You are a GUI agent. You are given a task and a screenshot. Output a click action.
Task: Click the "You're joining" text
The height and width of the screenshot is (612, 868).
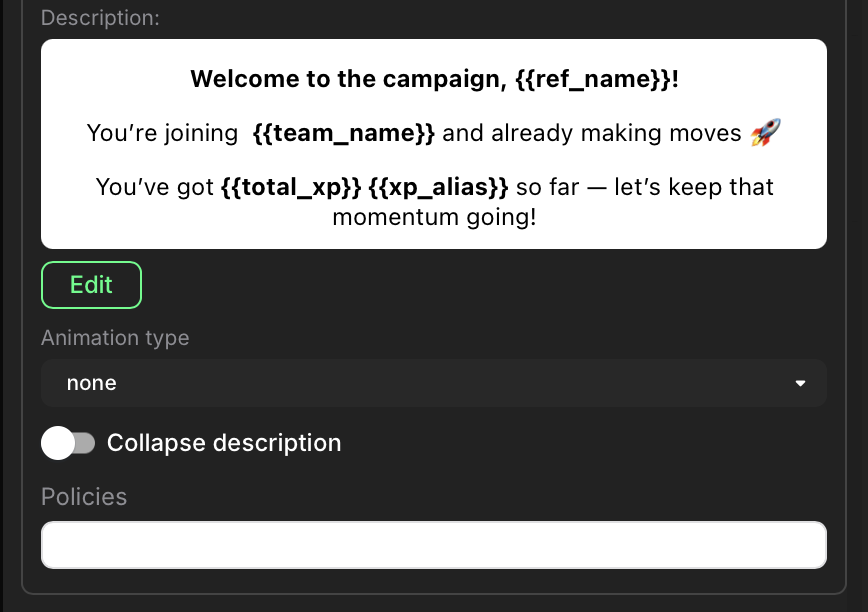click(161, 133)
